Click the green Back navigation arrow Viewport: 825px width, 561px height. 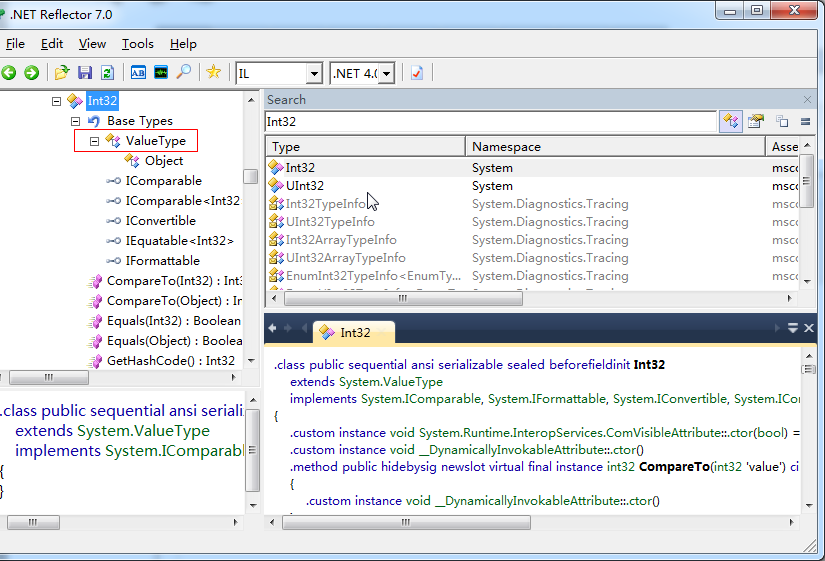click(9, 72)
